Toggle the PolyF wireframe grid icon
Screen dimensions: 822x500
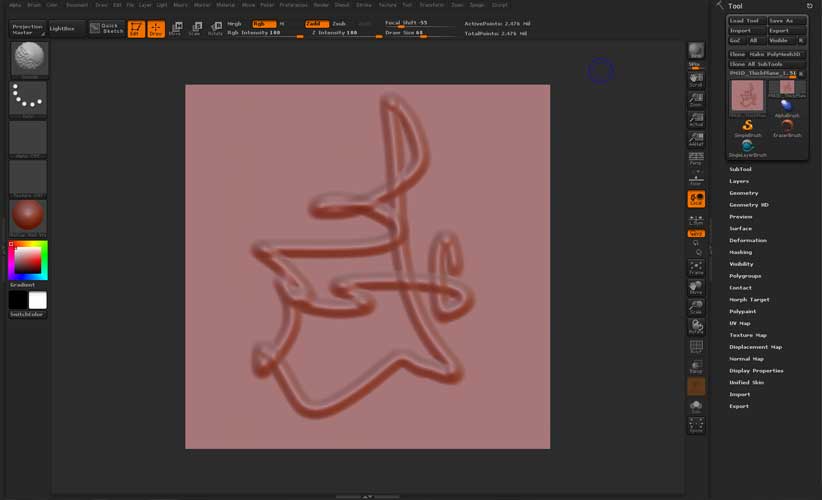pyautogui.click(x=696, y=347)
